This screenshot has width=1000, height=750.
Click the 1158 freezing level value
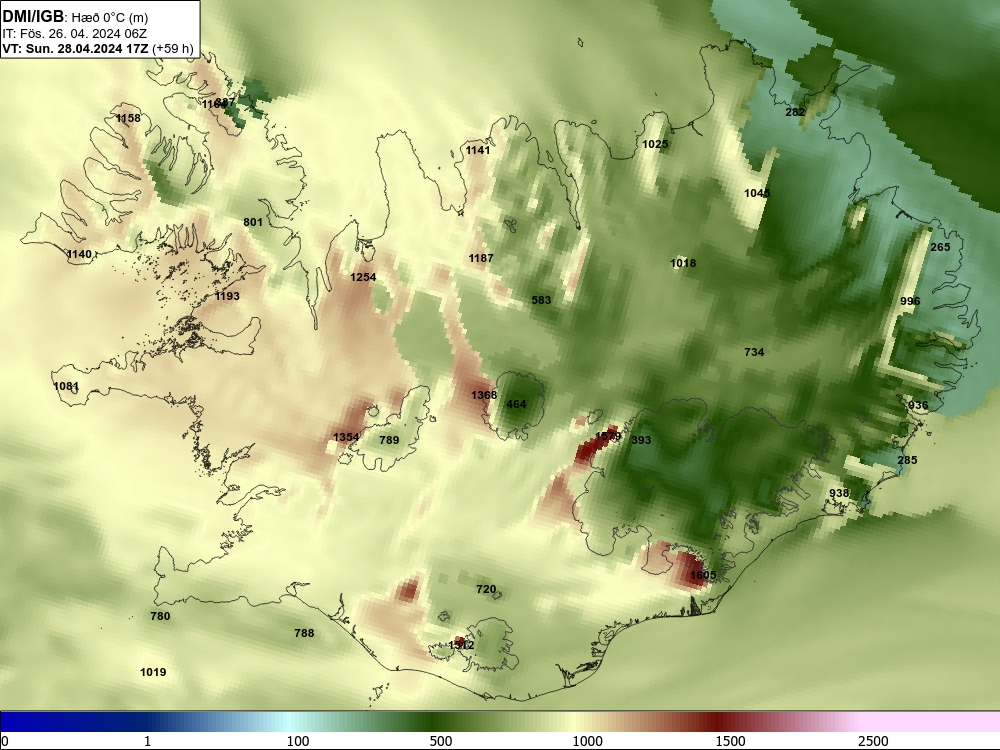(128, 118)
